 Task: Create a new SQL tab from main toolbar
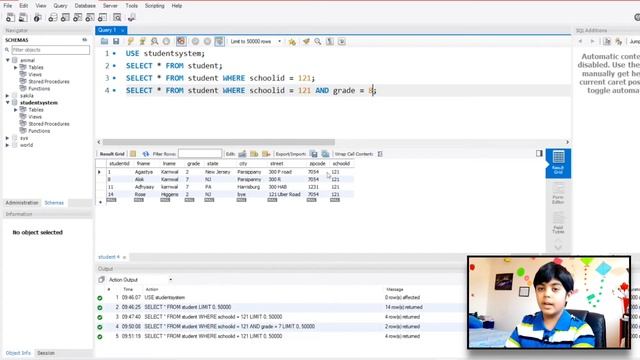point(11,18)
